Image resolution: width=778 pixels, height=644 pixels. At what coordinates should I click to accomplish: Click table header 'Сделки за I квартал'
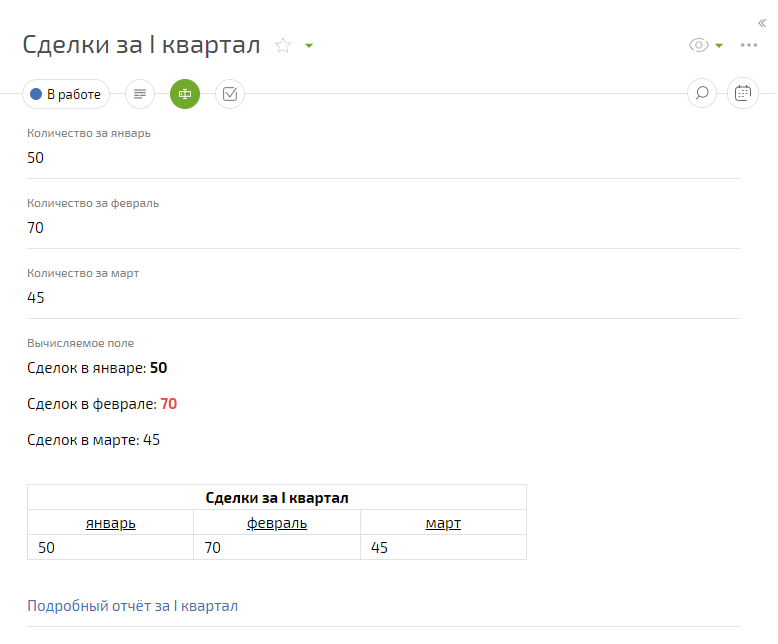tap(277, 498)
